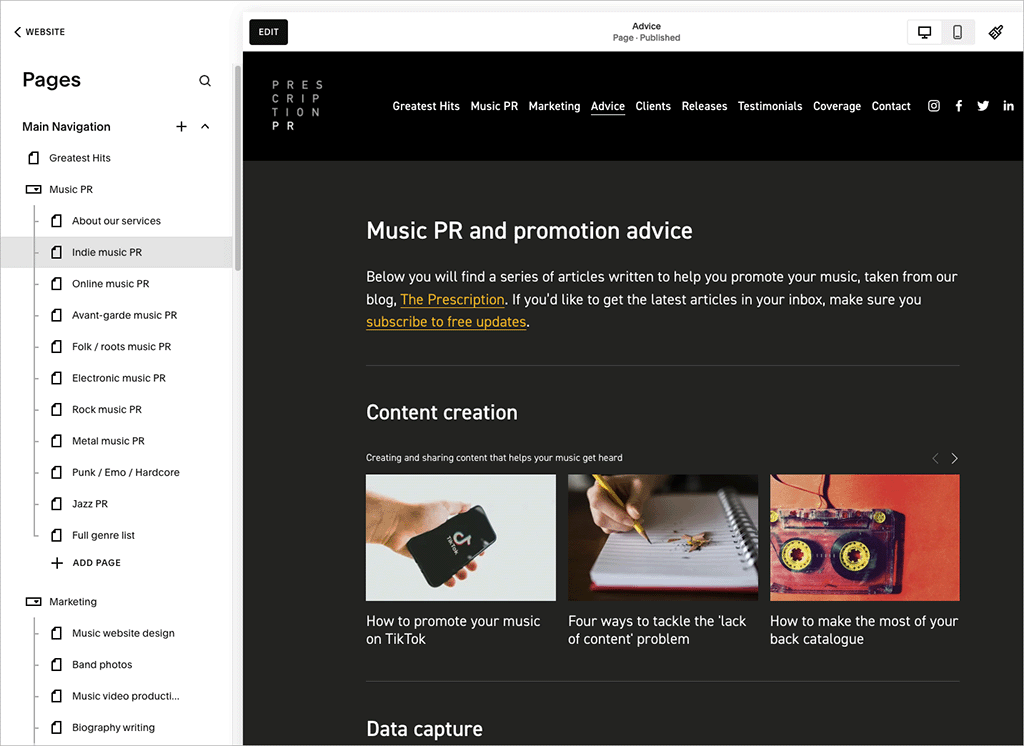1024x746 pixels.
Task: Open page search in the Pages panel
Action: coord(205,80)
